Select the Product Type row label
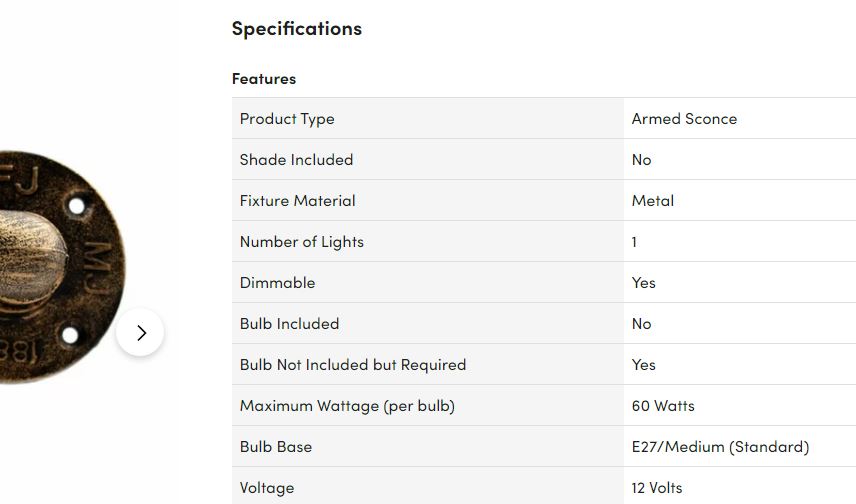The height and width of the screenshot is (504, 856). coord(287,118)
